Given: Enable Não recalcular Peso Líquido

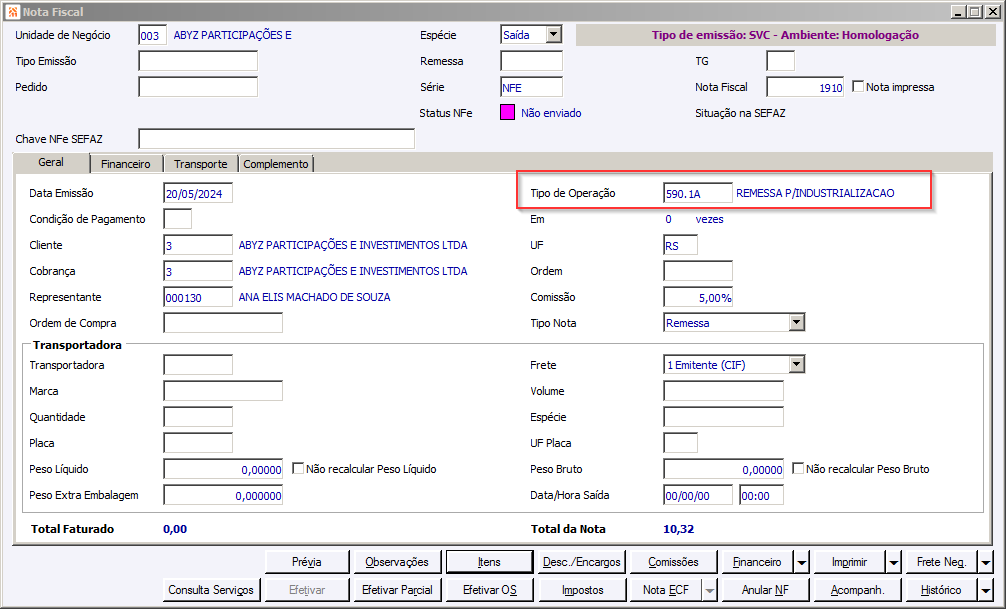Looking at the screenshot, I should (298, 468).
